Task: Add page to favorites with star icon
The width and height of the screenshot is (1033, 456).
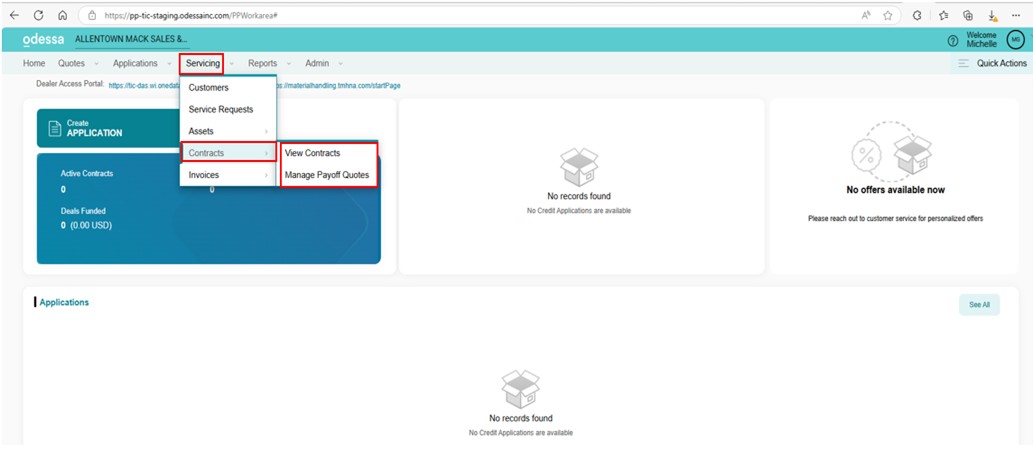Action: pyautogui.click(x=887, y=15)
